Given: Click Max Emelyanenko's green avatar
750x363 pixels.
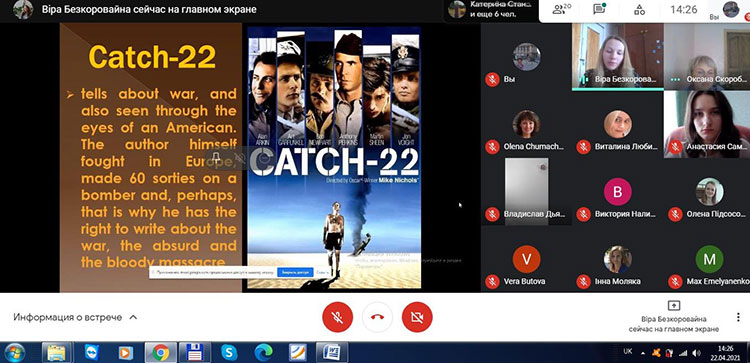Looking at the screenshot, I should [709, 260].
